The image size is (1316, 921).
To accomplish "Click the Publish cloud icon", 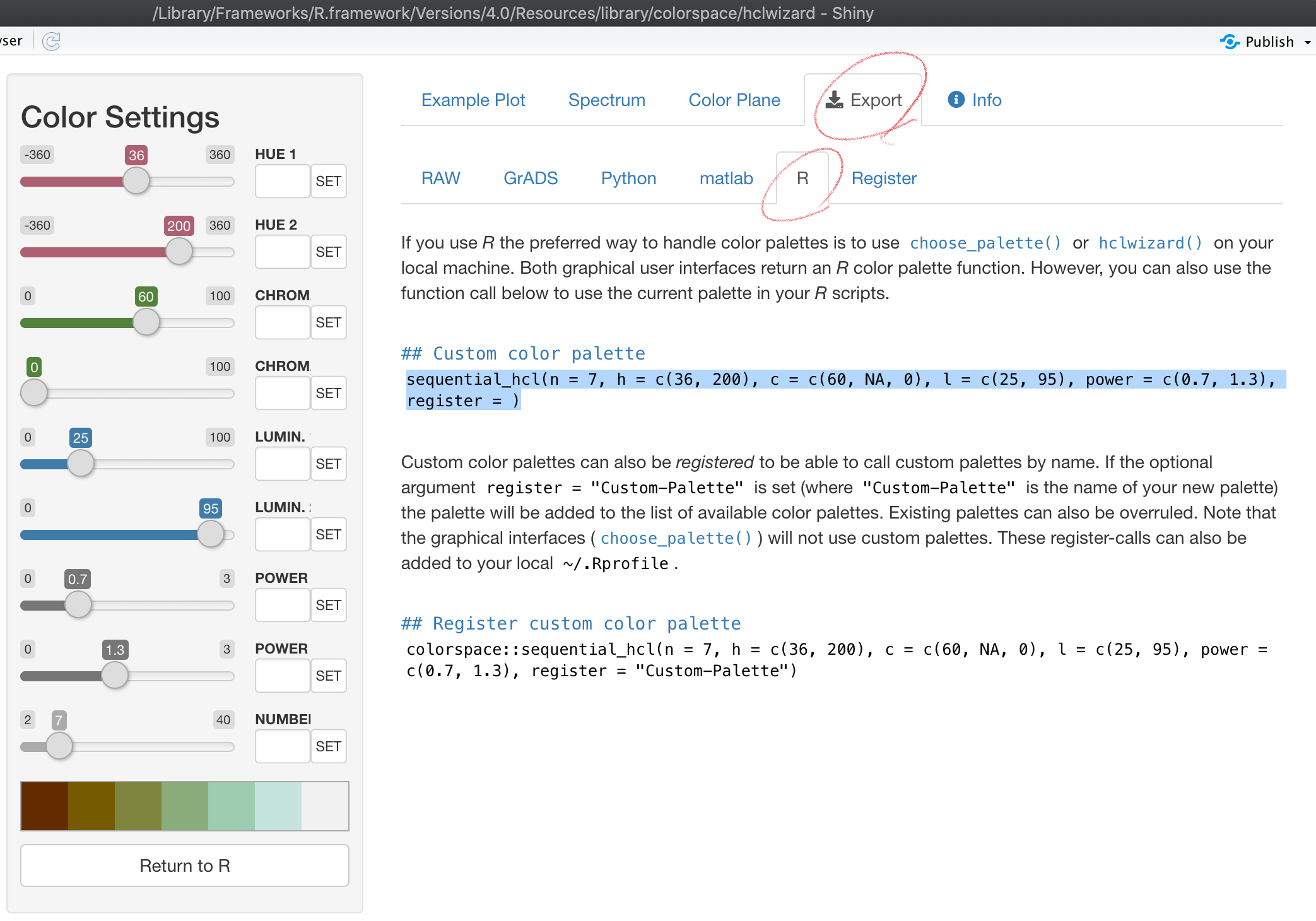I will (1230, 42).
